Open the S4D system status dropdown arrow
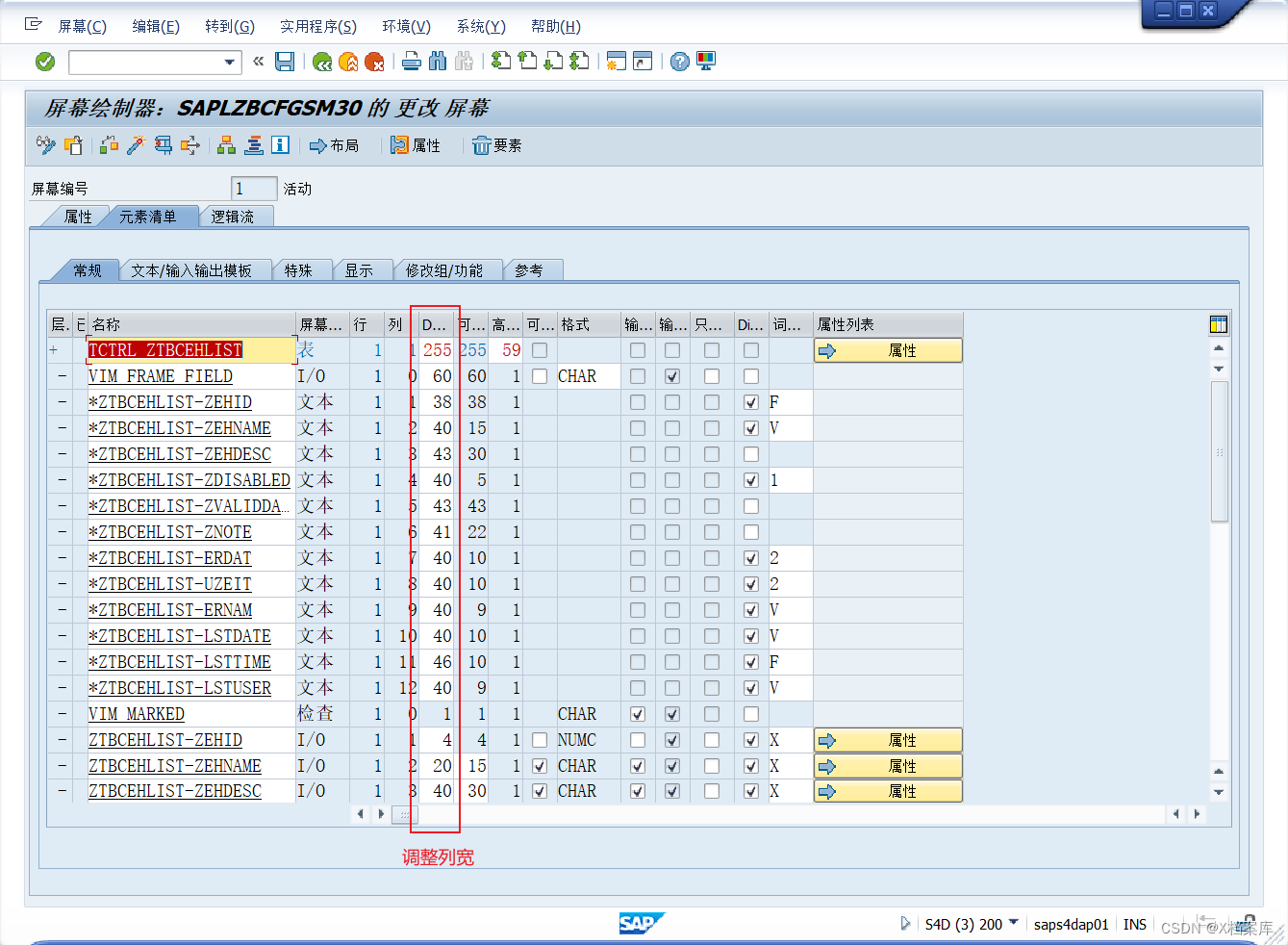The width and height of the screenshot is (1288, 945). point(1013,923)
